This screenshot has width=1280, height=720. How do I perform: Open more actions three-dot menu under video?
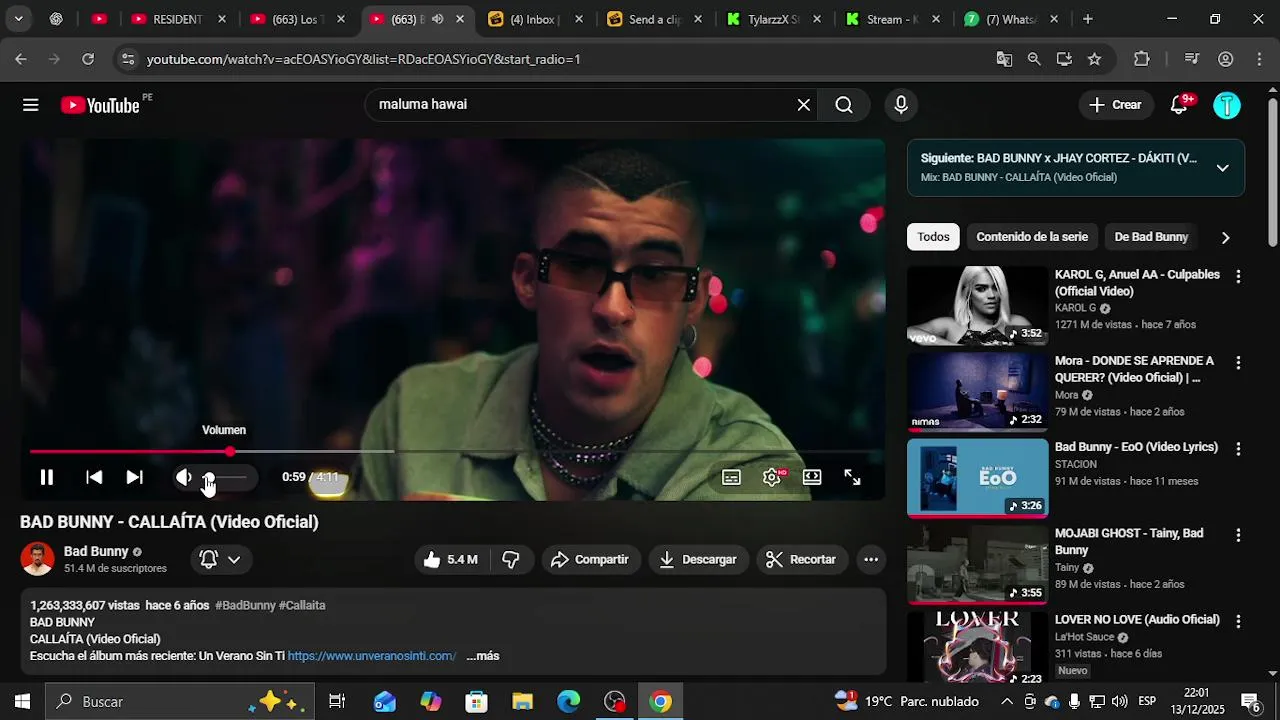(x=871, y=560)
